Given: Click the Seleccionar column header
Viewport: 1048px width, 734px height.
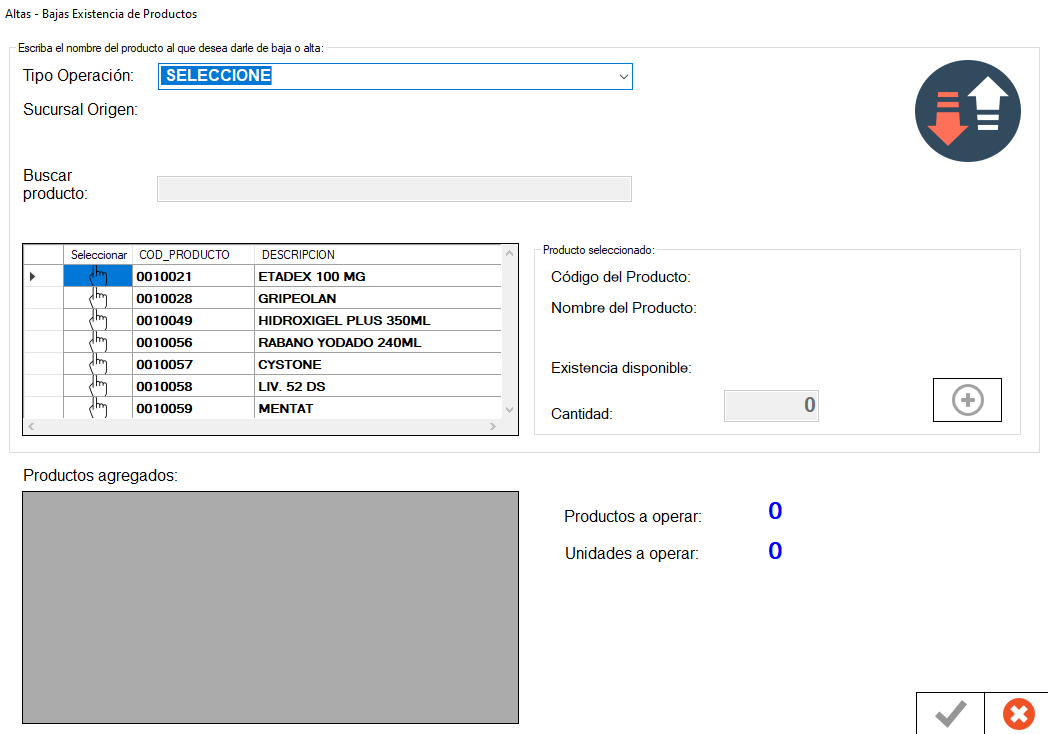Looking at the screenshot, I should pyautogui.click(x=98, y=255).
